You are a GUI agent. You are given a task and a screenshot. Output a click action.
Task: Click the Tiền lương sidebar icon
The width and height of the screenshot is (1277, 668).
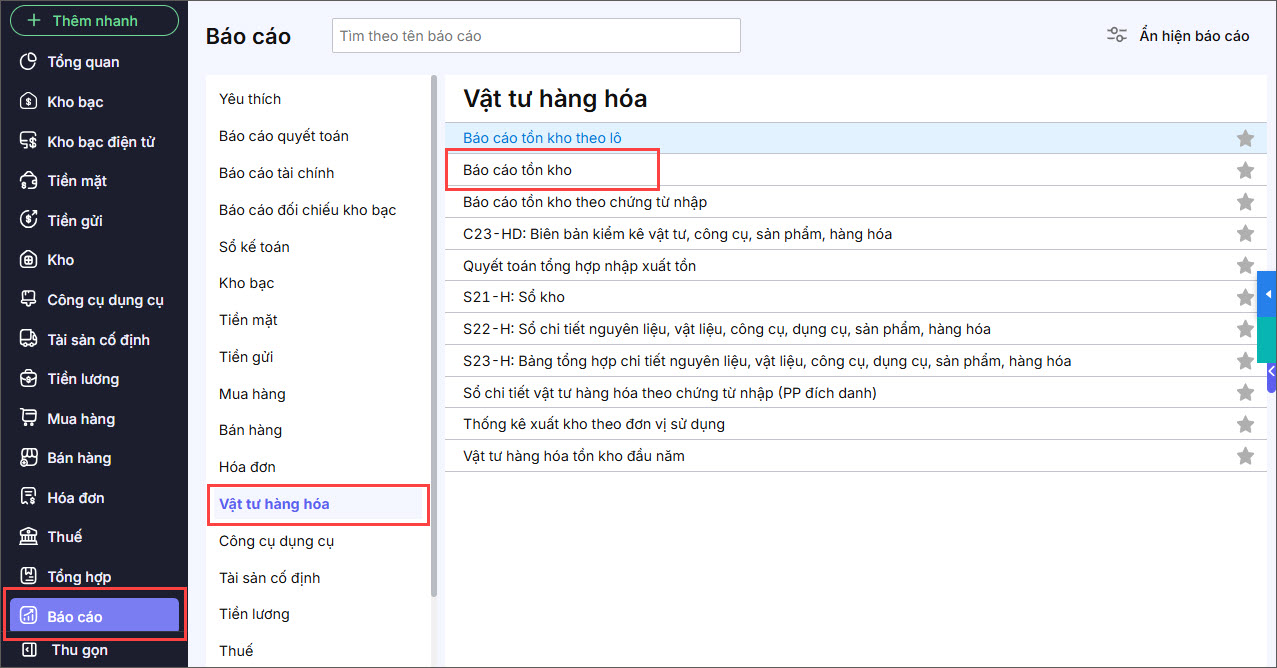[29, 379]
